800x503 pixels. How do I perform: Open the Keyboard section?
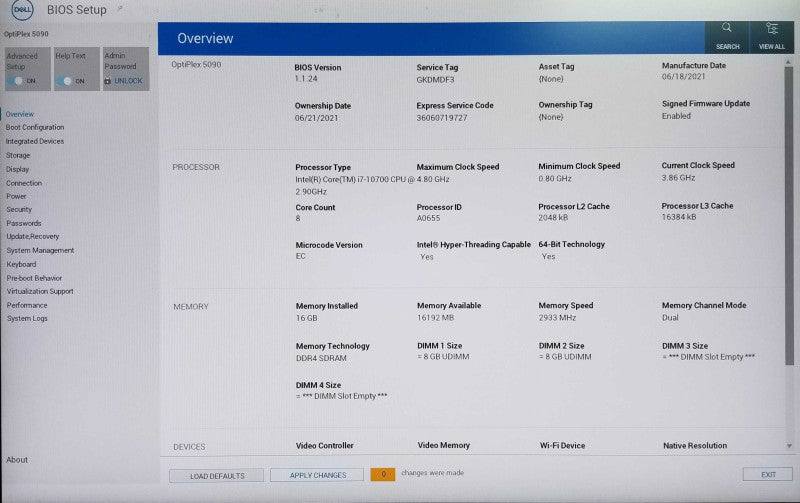[21, 264]
